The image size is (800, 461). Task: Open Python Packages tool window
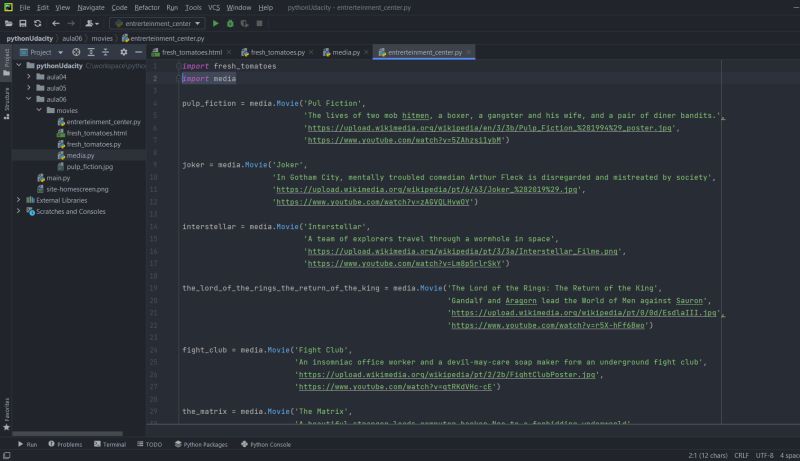click(201, 444)
